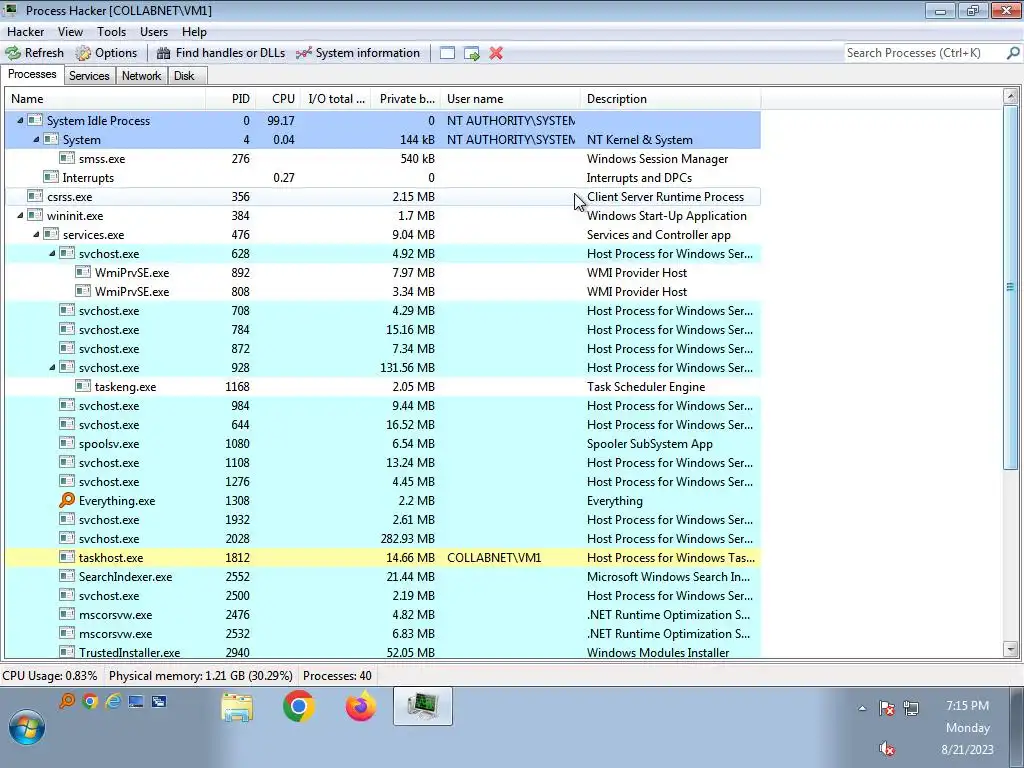Click the Process Hacker taskbar button

pyautogui.click(x=423, y=706)
